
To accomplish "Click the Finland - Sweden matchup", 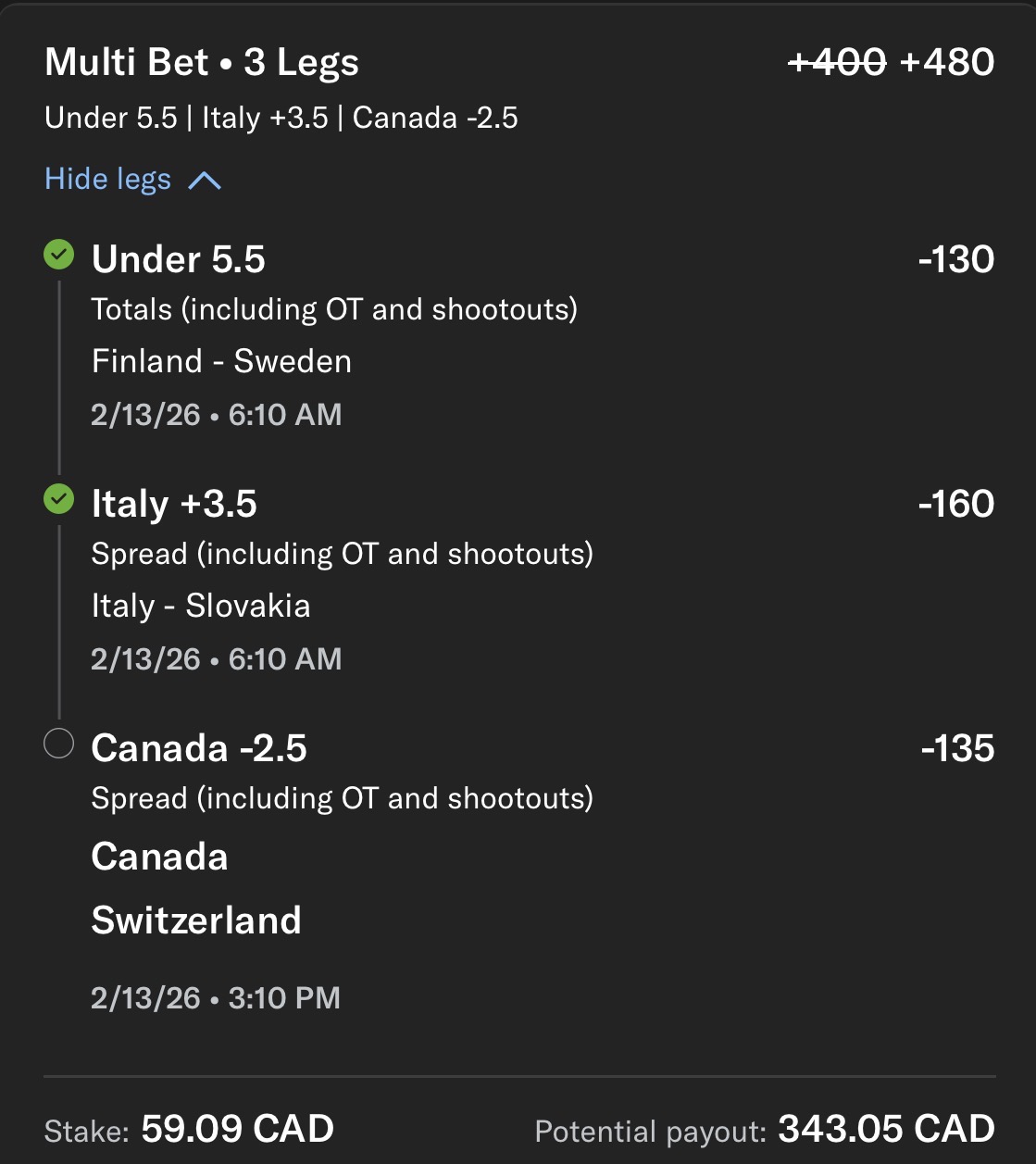I will (x=221, y=361).
